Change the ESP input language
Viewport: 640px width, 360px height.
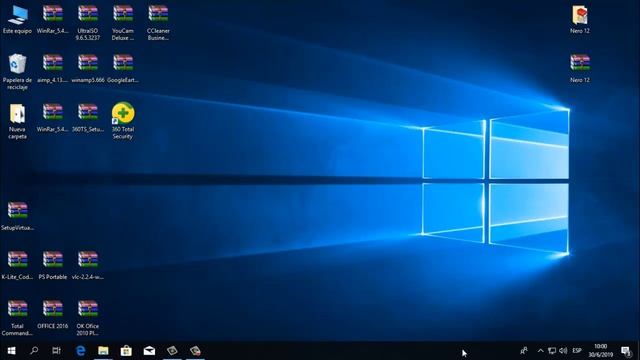(577, 351)
